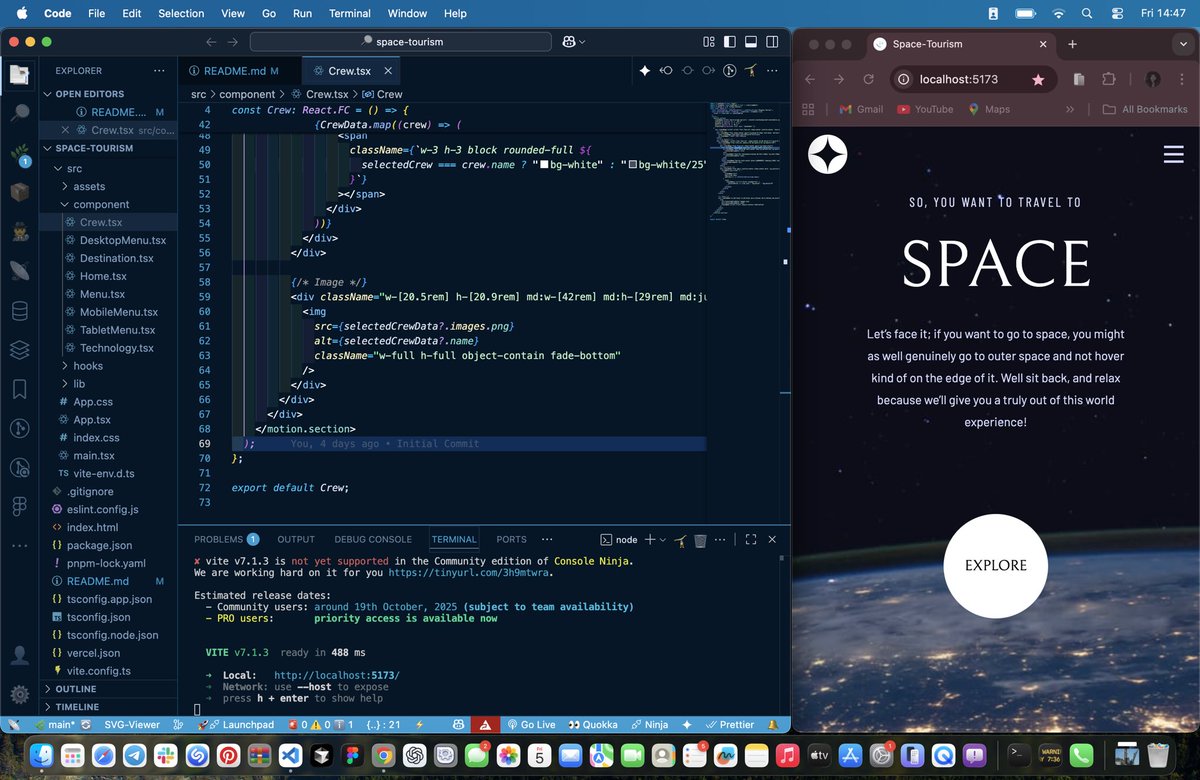
Task: Open Accounts icon in VS Code activity bar
Action: (x=20, y=656)
